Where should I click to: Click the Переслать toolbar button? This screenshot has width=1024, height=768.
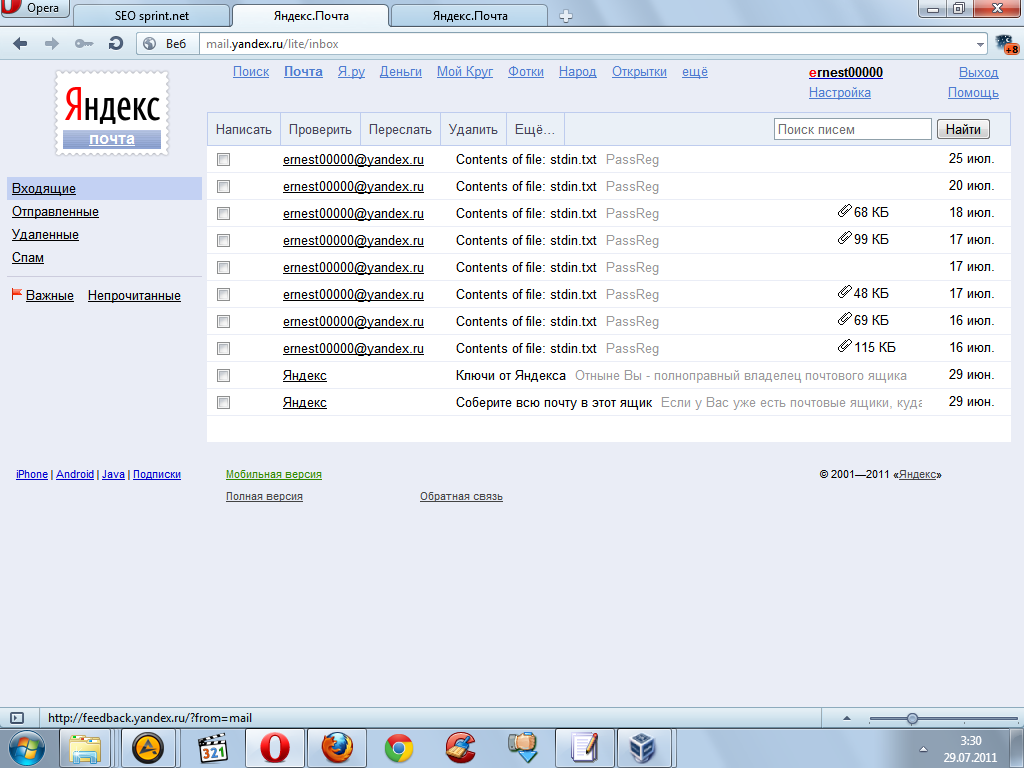click(x=400, y=129)
